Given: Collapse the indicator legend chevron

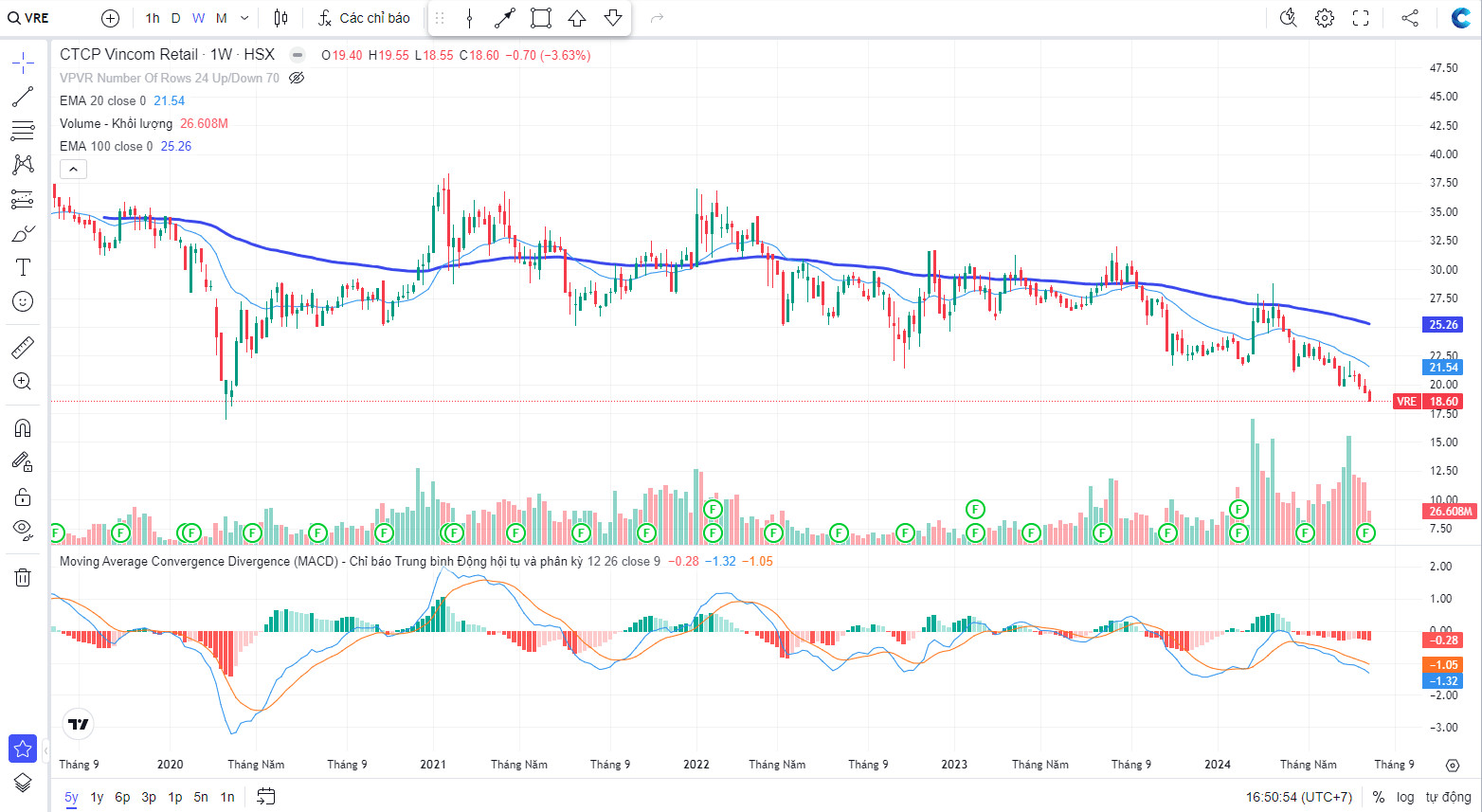Looking at the screenshot, I should pos(73,169).
